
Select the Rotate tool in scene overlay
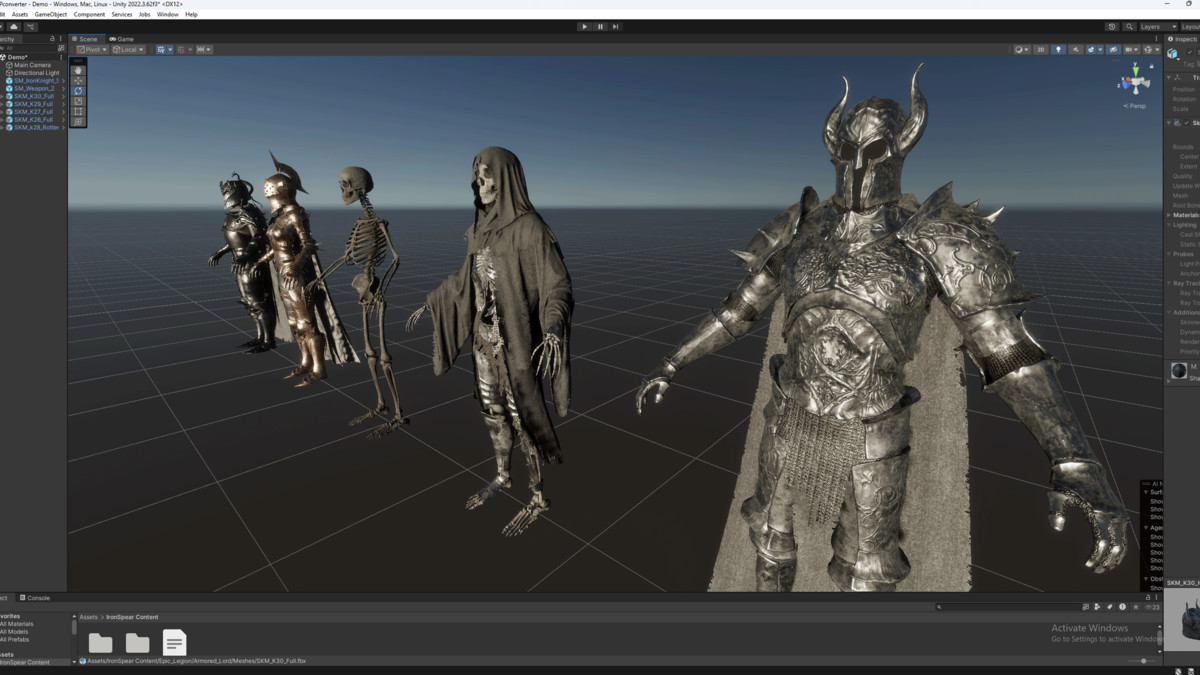tap(79, 91)
